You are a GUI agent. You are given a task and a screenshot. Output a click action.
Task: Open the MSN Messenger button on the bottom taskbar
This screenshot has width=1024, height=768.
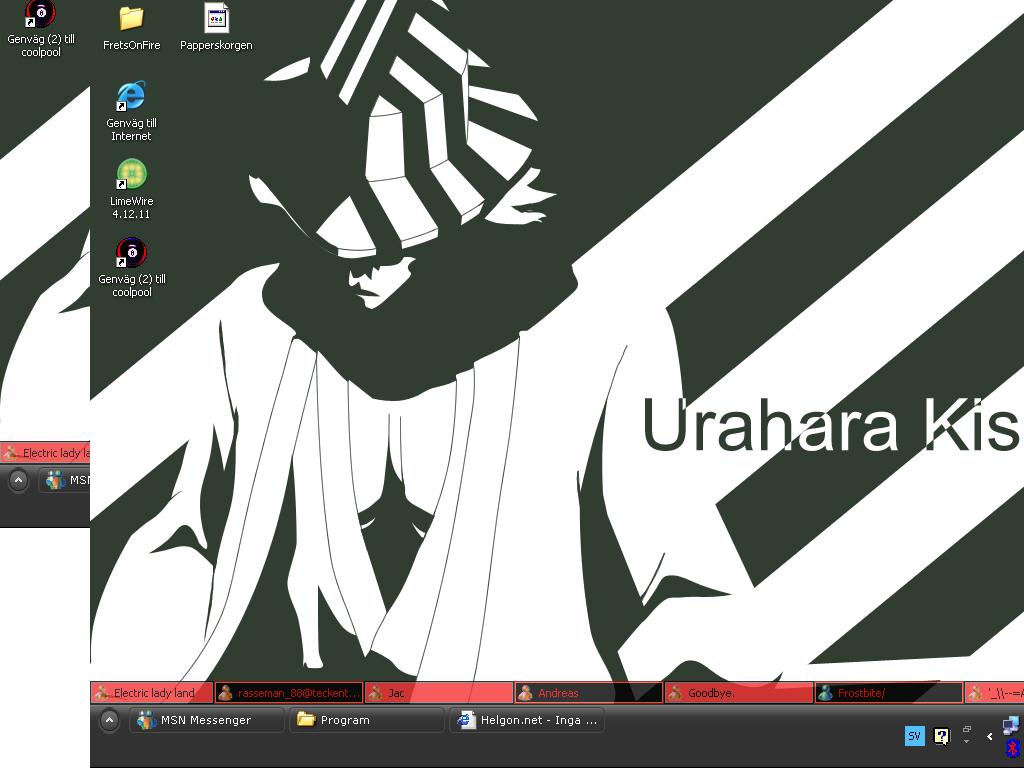point(207,720)
